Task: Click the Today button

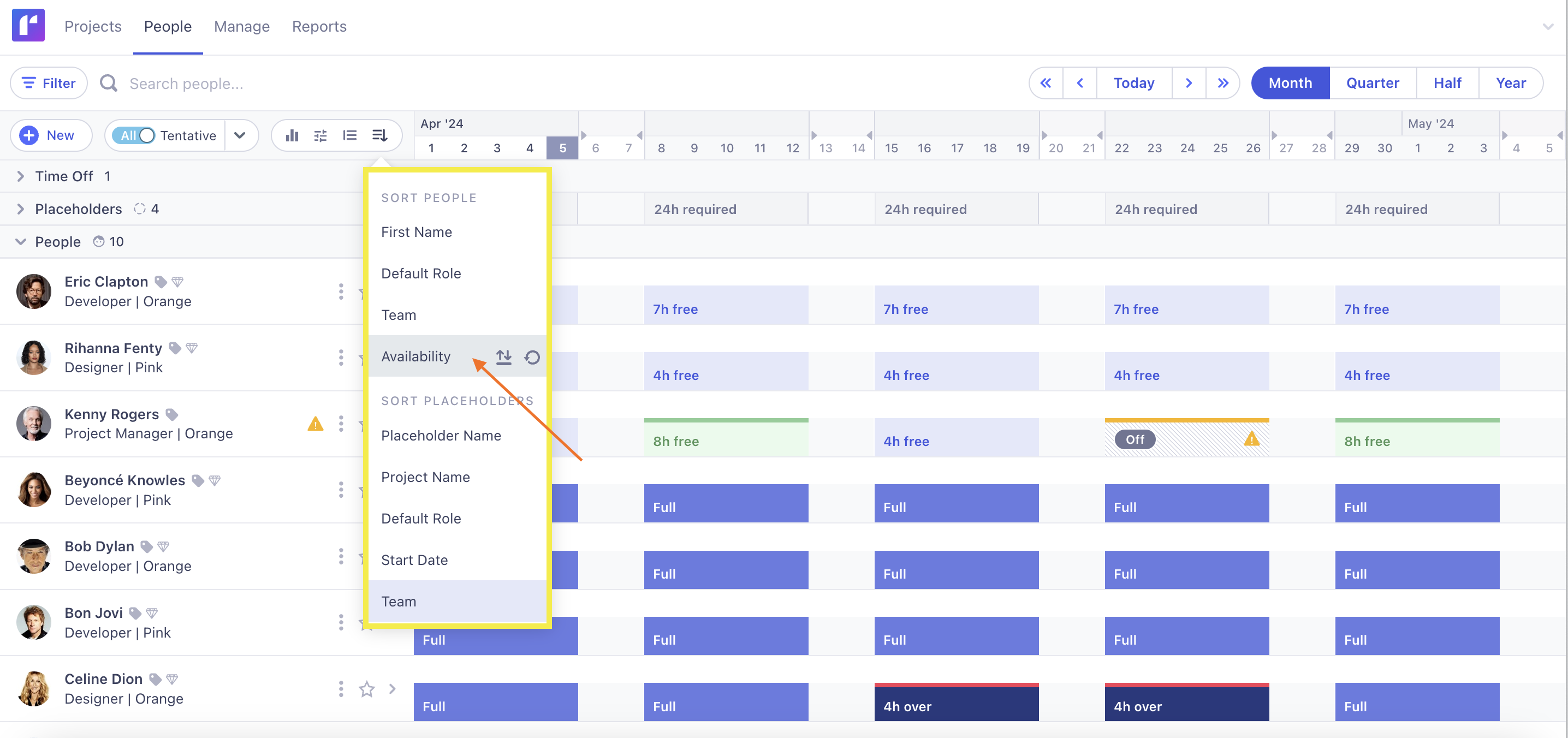Action: click(1133, 83)
